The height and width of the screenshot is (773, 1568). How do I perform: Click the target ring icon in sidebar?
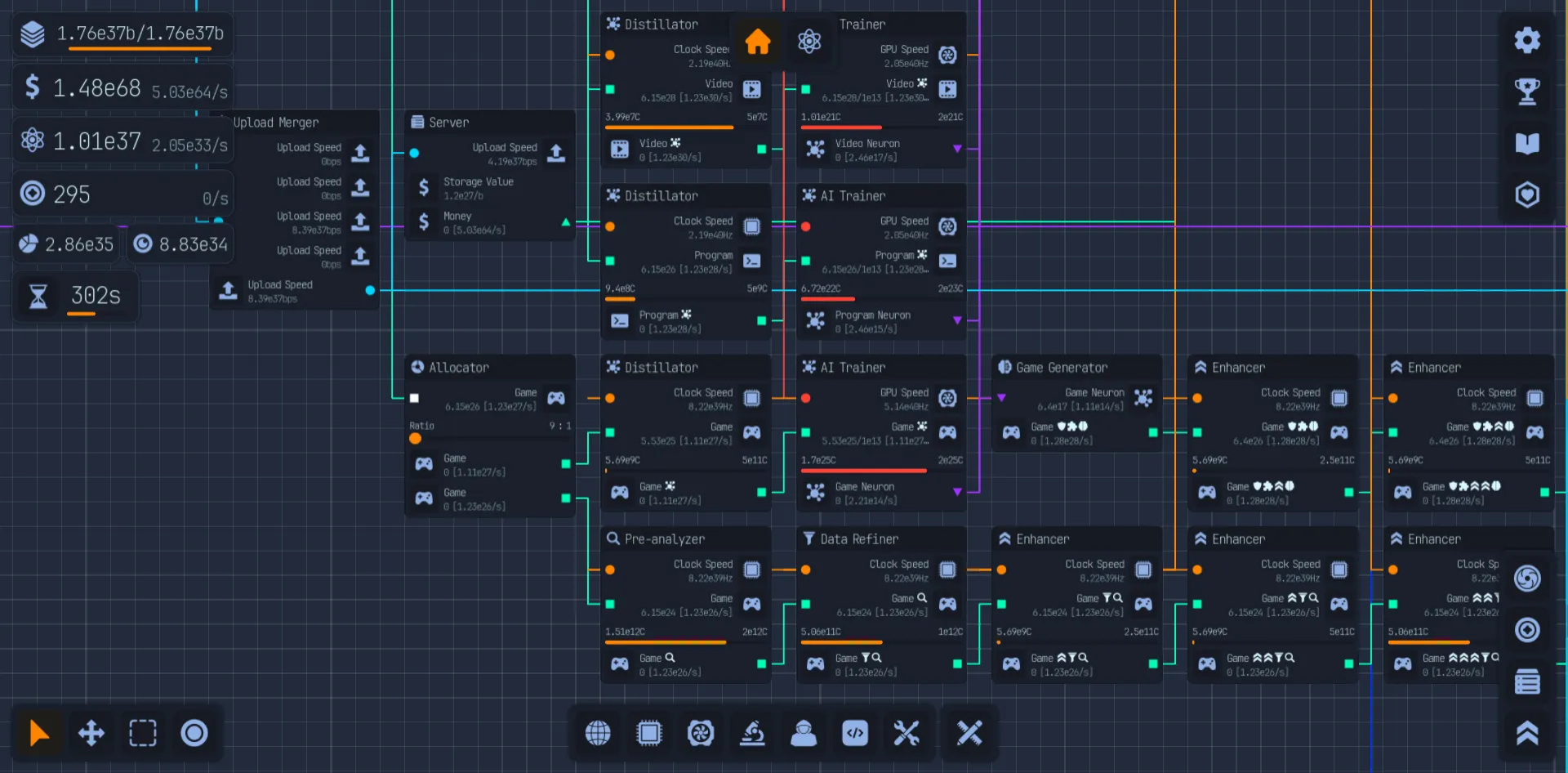pos(1526,629)
